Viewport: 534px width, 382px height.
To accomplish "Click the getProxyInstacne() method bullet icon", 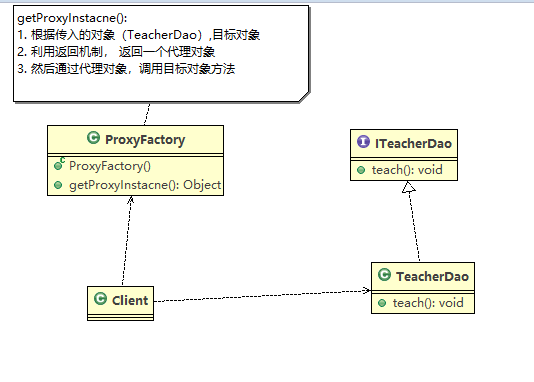I will click(58, 185).
